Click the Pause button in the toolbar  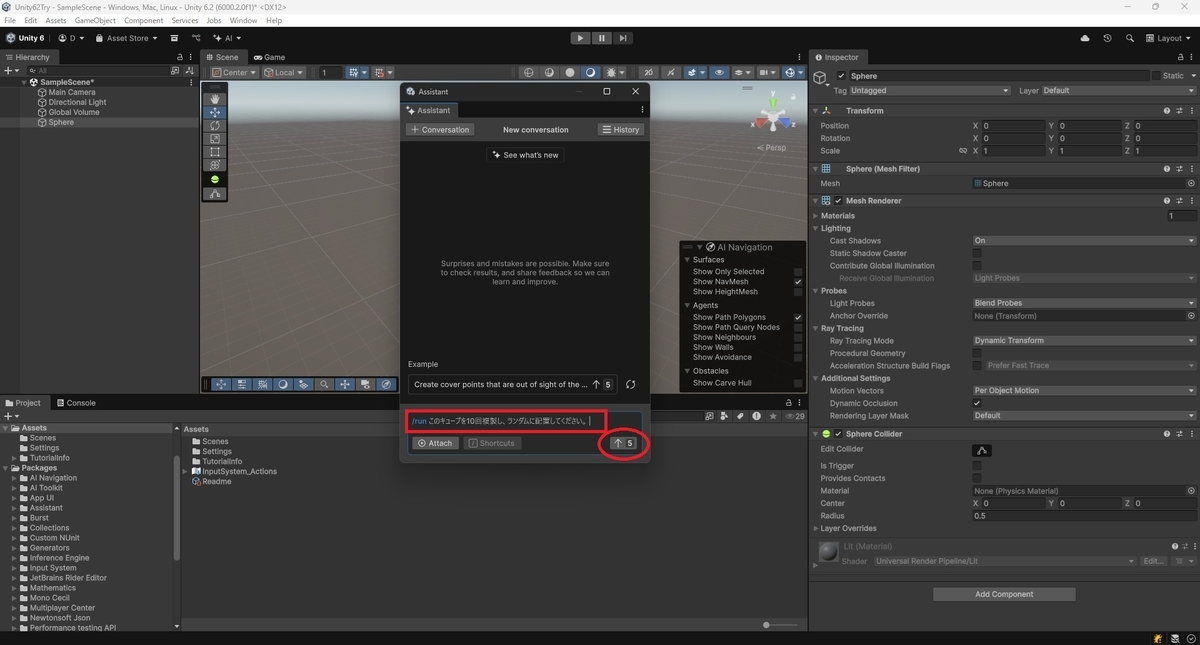602,38
